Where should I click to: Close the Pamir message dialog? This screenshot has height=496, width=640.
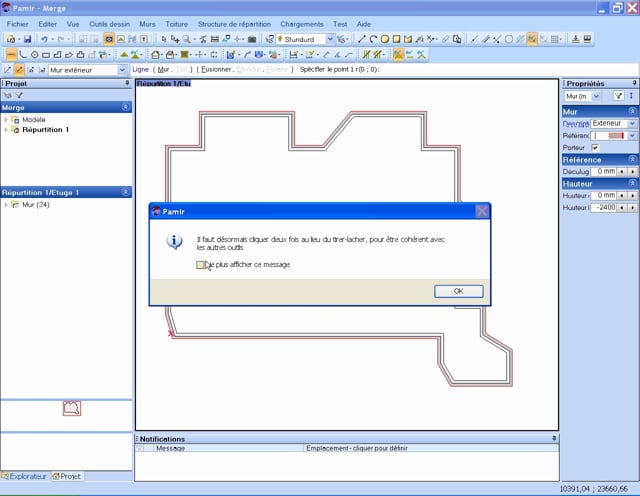482,211
